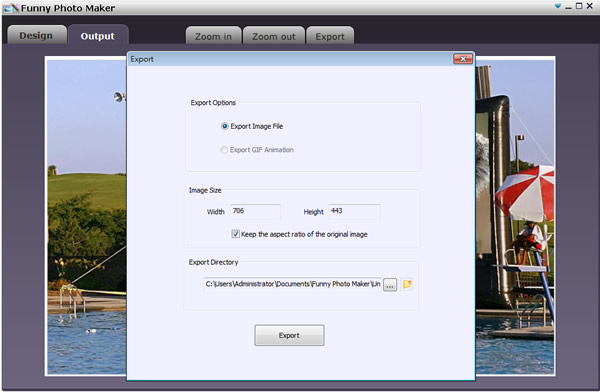
Task: Click the Height input field
Action: (354, 211)
